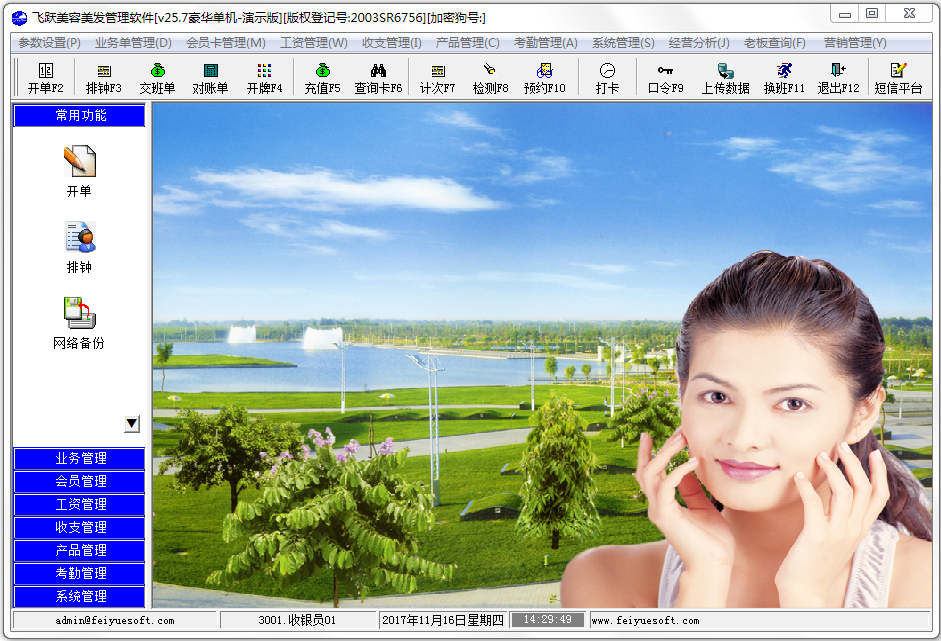
Task: Click the application logo in title bar
Action: pyautogui.click(x=19, y=18)
